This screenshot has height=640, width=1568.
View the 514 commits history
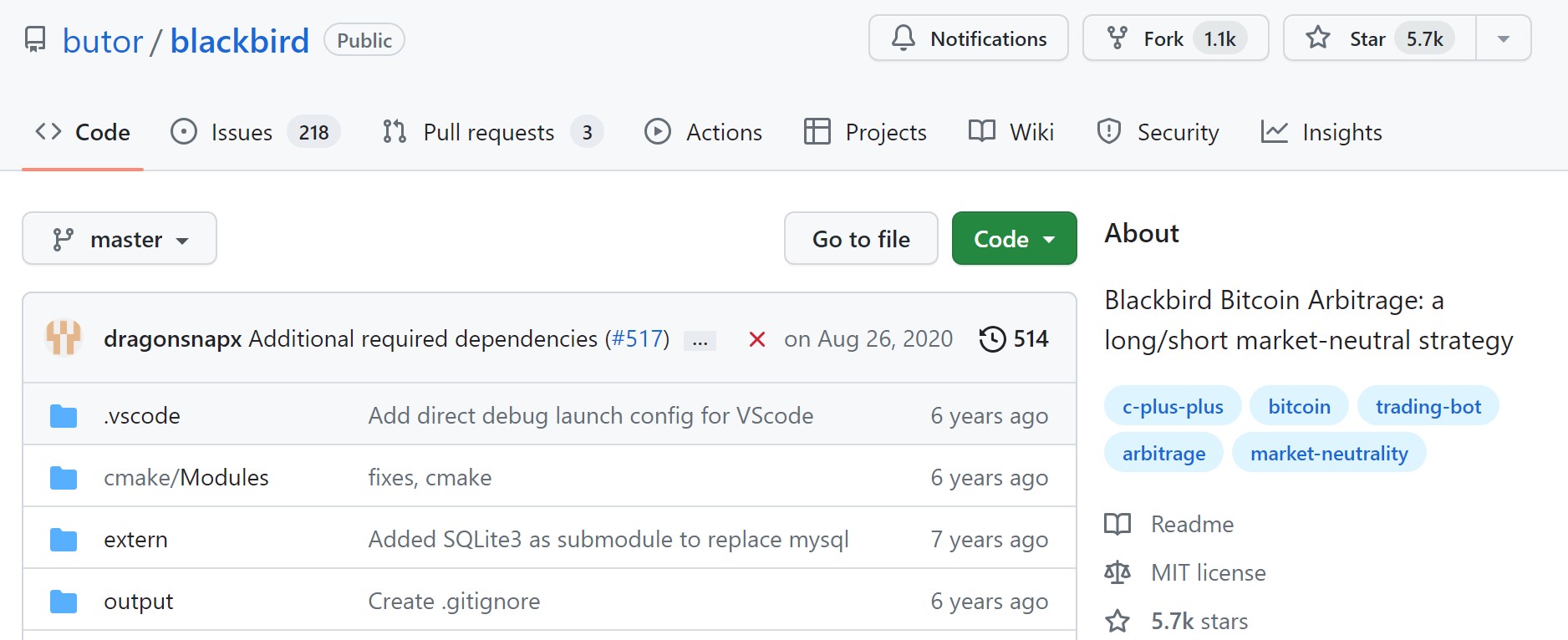pyautogui.click(x=1014, y=338)
